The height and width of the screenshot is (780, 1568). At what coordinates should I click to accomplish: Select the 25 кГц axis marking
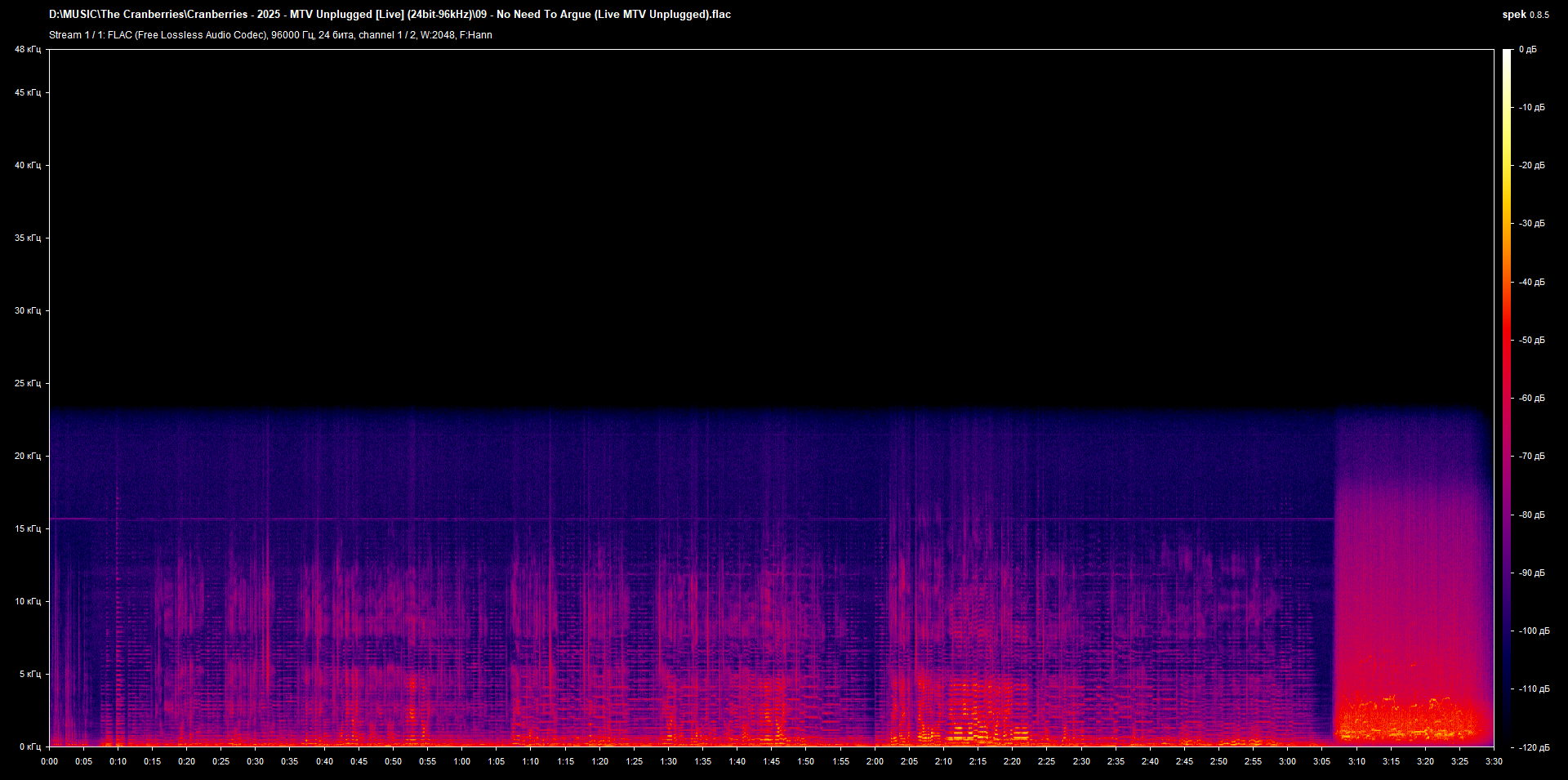tap(27, 381)
